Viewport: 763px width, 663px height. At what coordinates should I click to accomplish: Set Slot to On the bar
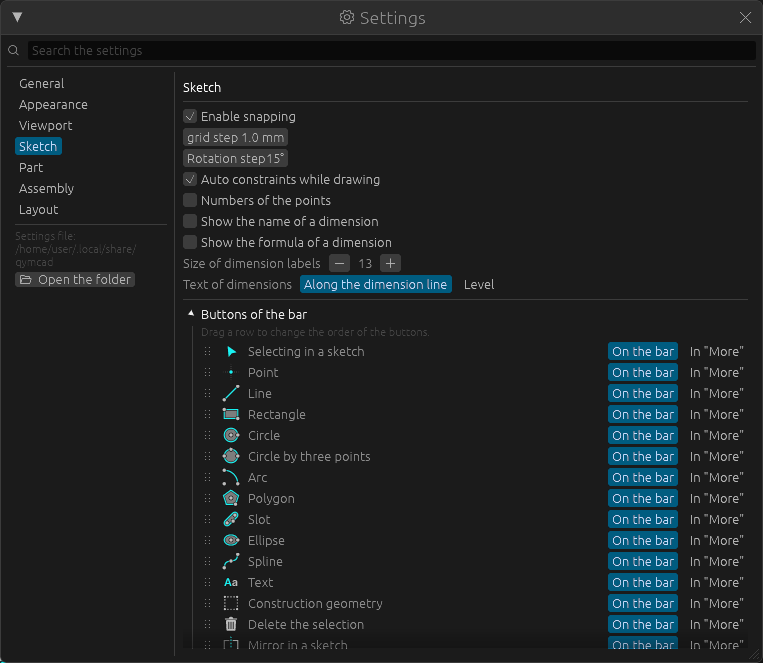(x=643, y=519)
